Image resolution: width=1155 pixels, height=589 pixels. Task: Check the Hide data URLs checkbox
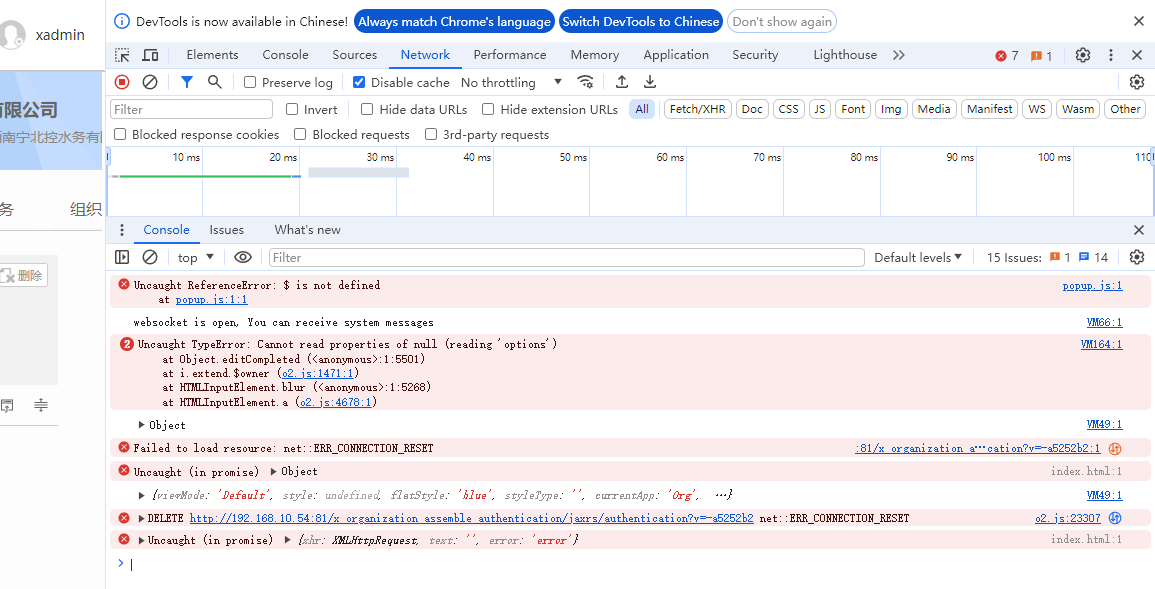point(367,109)
